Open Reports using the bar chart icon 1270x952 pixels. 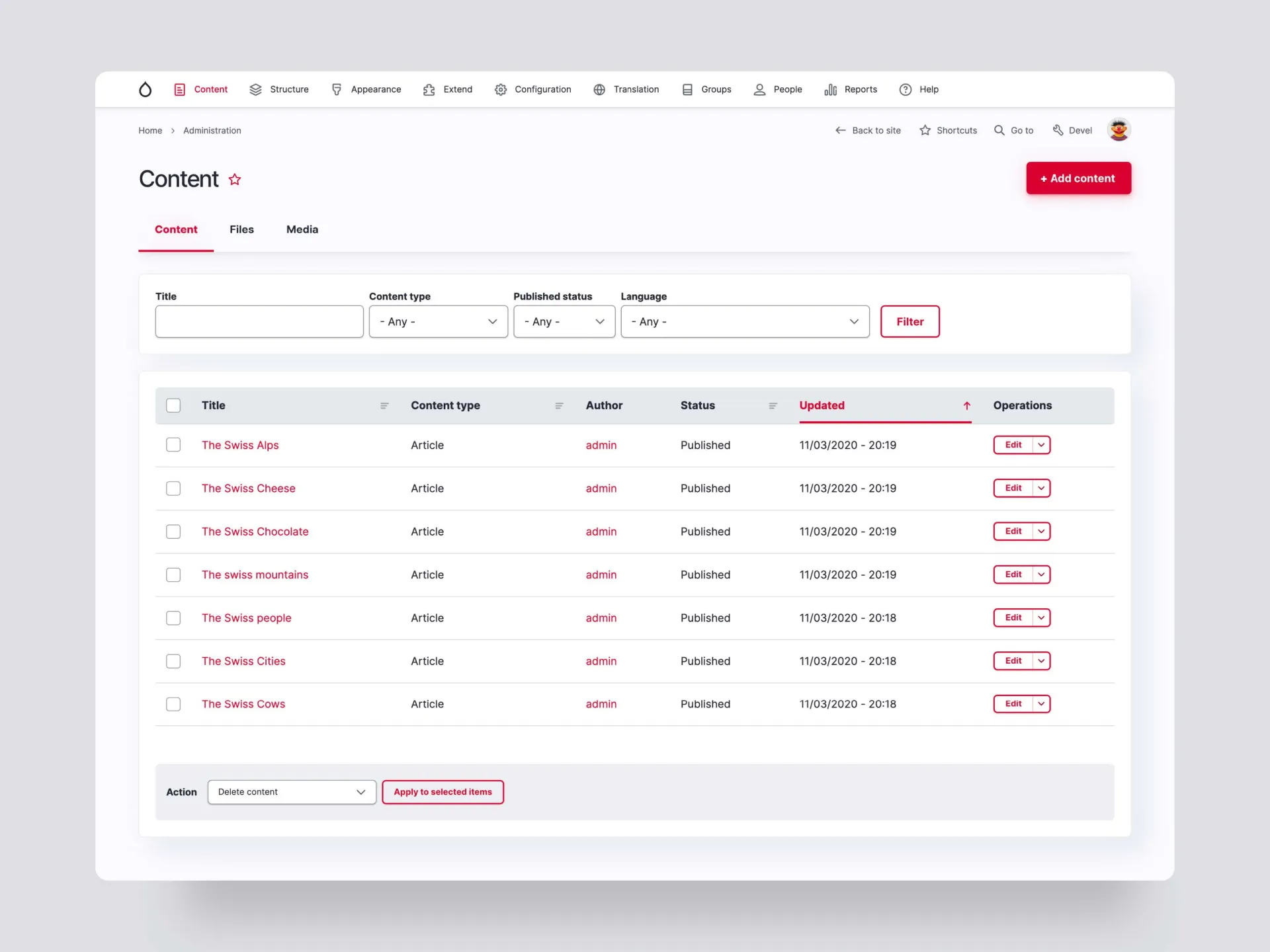tap(831, 89)
